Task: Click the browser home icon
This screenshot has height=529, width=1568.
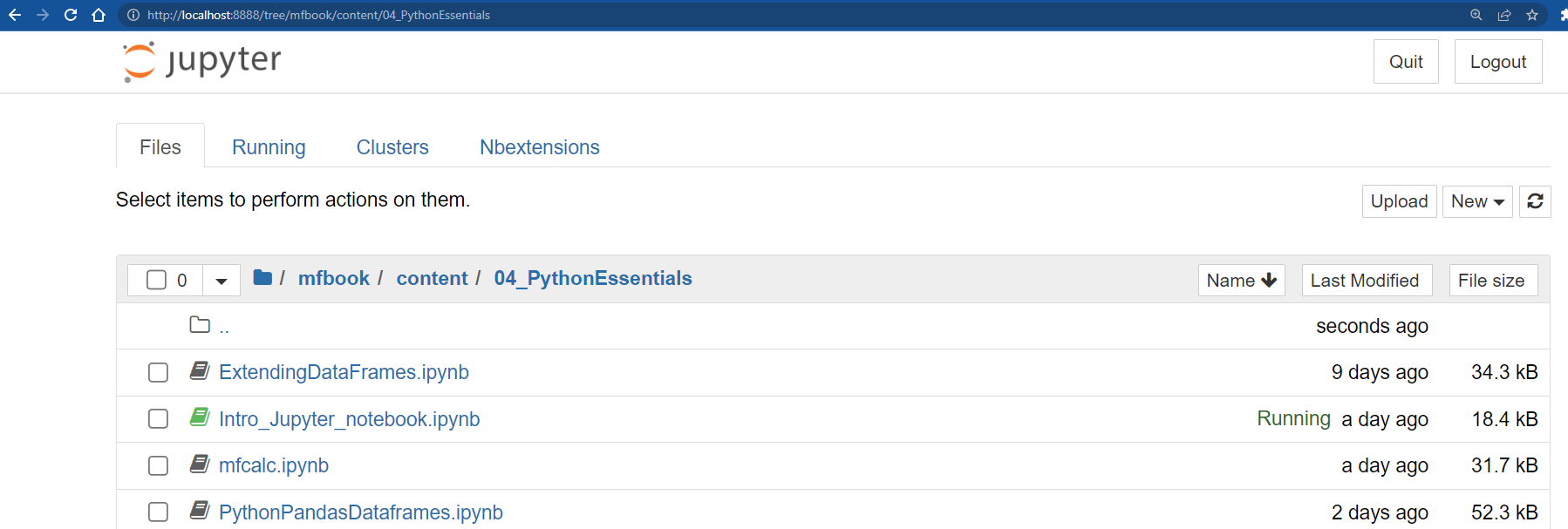Action: [x=99, y=15]
